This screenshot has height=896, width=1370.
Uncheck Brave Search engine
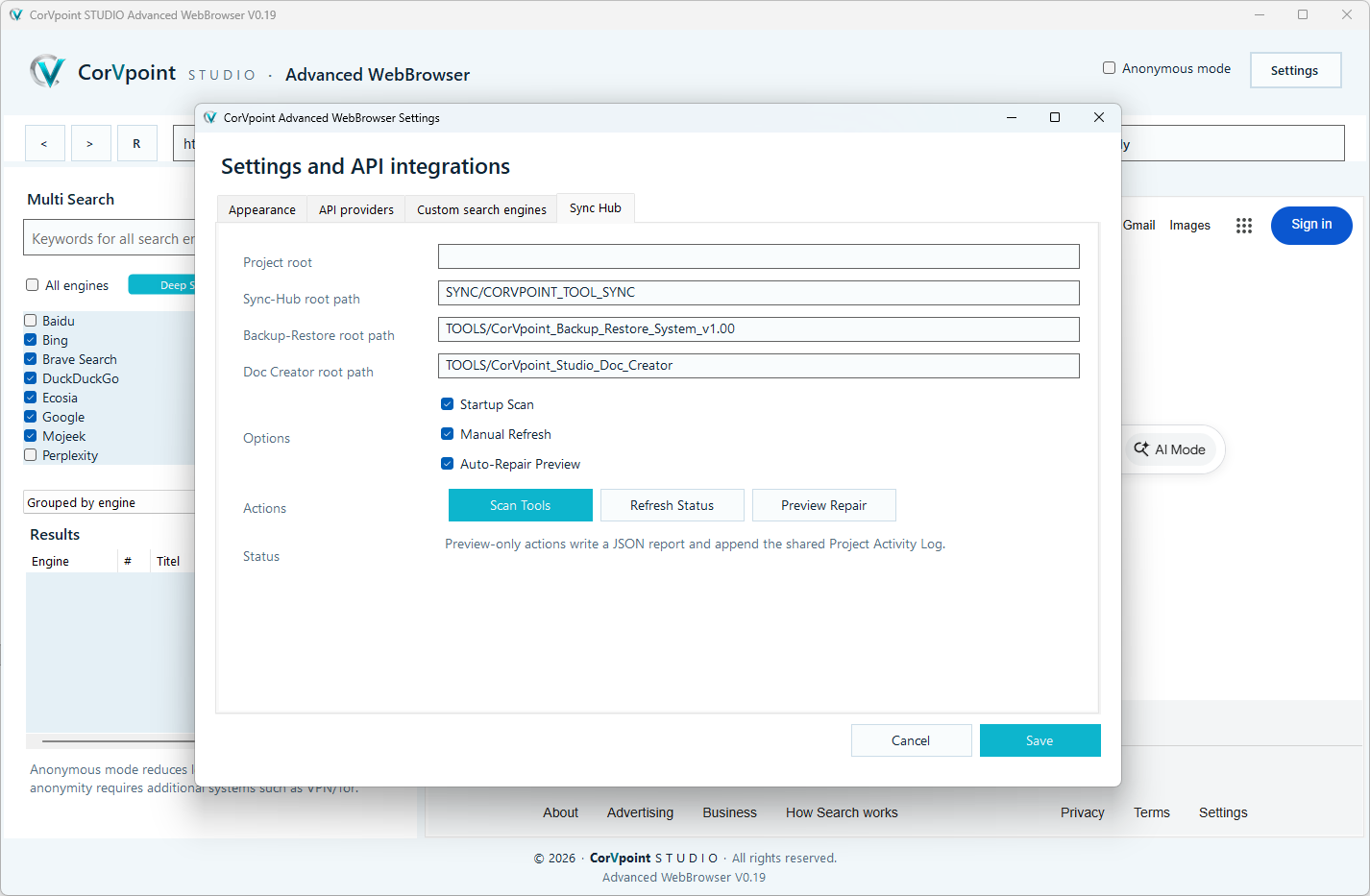click(31, 359)
